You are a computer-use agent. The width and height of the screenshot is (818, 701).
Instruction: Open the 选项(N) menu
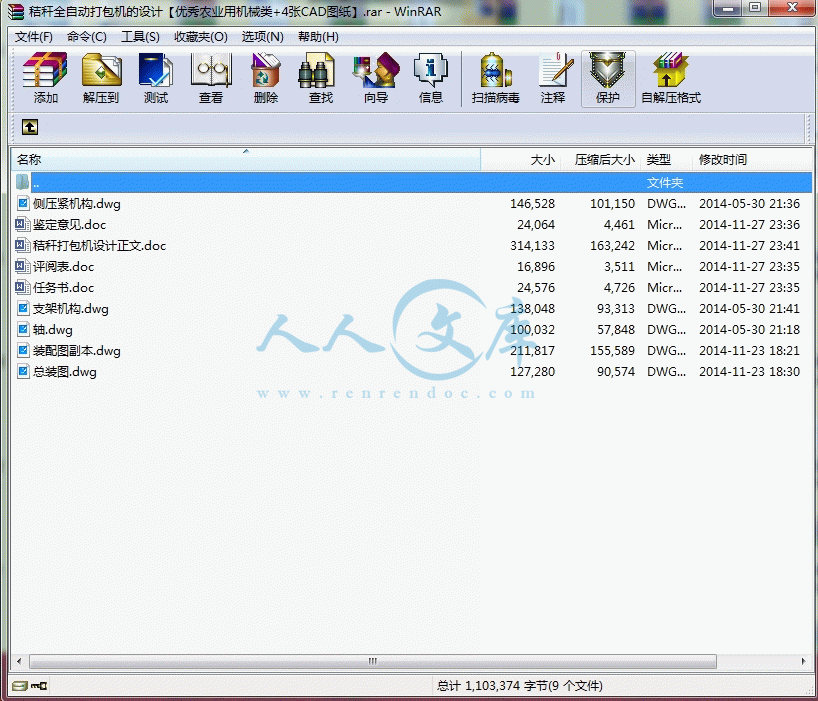[262, 37]
